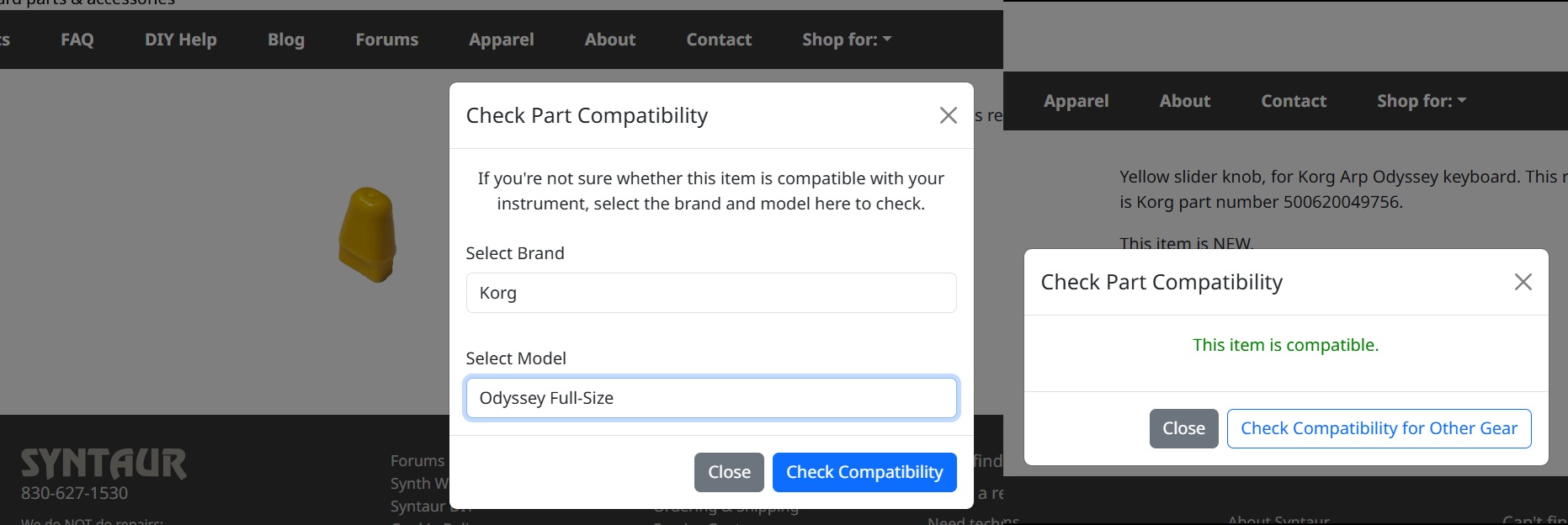Click Check Compatibility for Other Gear
Image resolution: width=1568 pixels, height=525 pixels.
pos(1378,428)
